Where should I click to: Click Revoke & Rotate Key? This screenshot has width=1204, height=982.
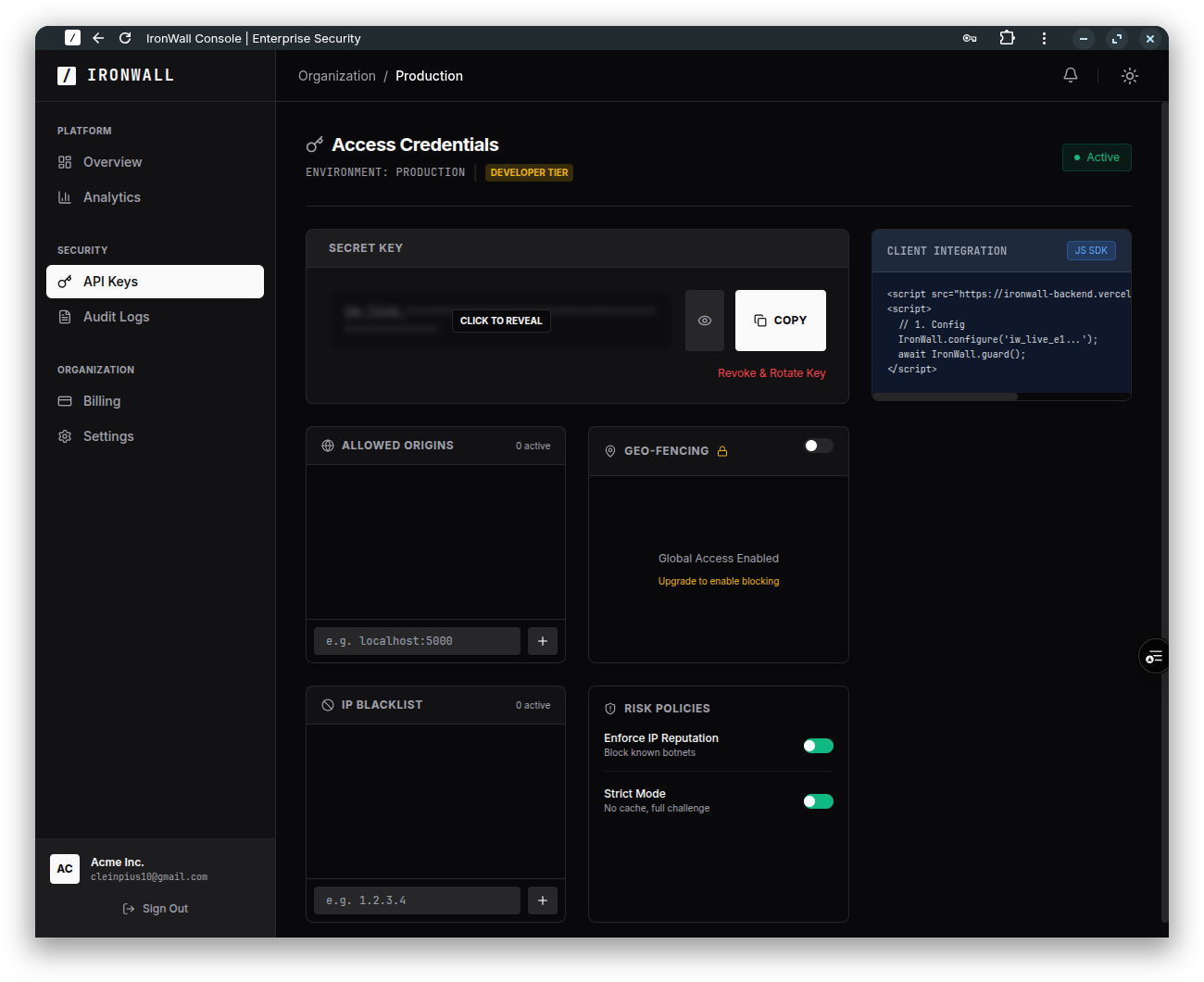771,372
